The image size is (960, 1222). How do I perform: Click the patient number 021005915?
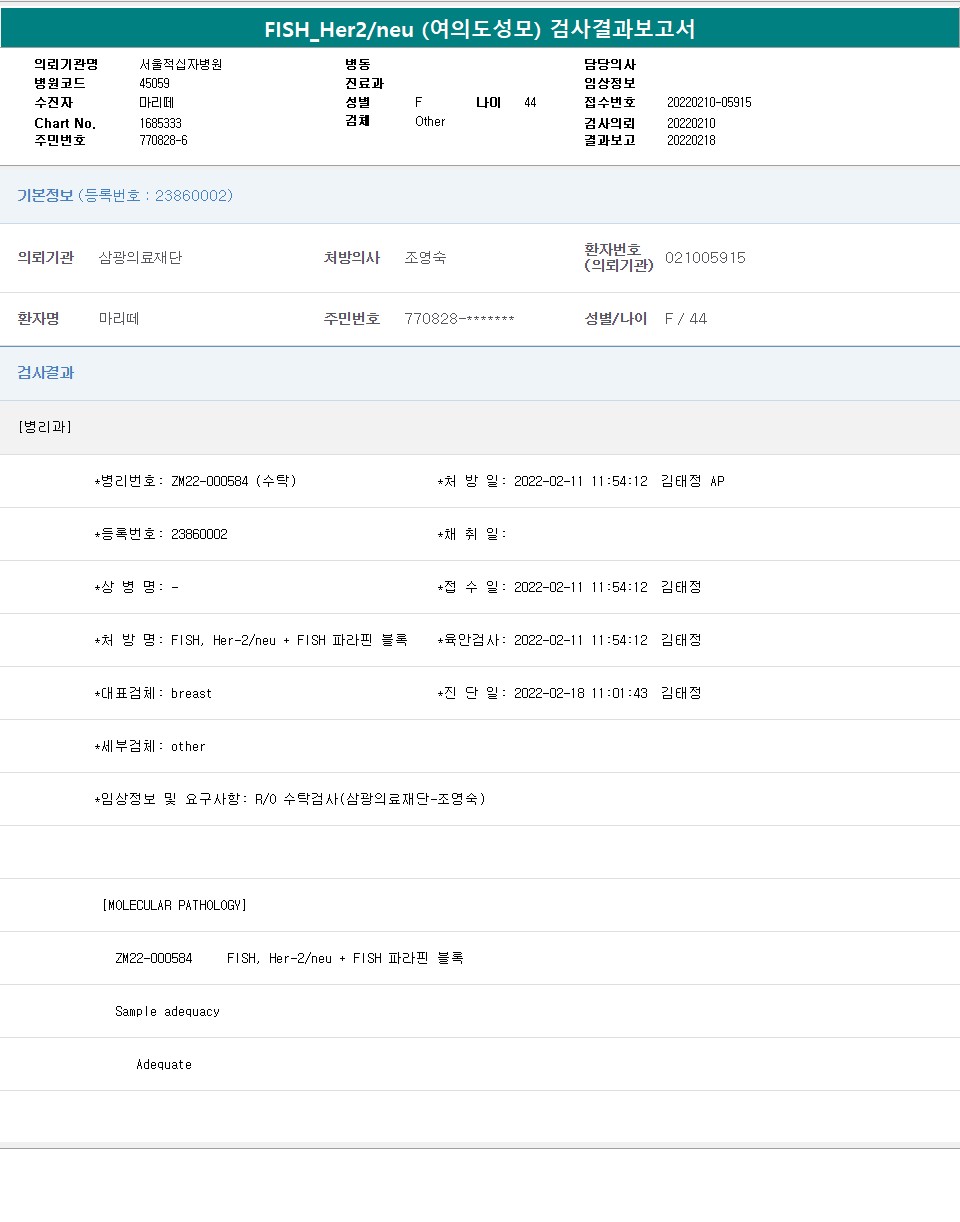[x=705, y=258]
